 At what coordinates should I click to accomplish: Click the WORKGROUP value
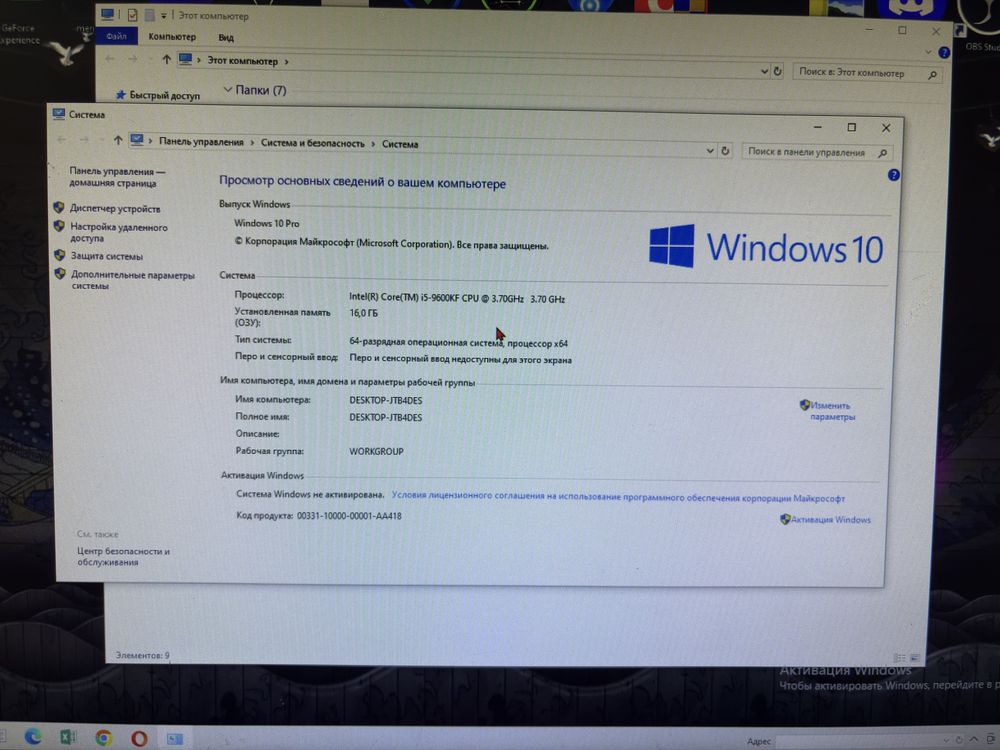[x=376, y=452]
